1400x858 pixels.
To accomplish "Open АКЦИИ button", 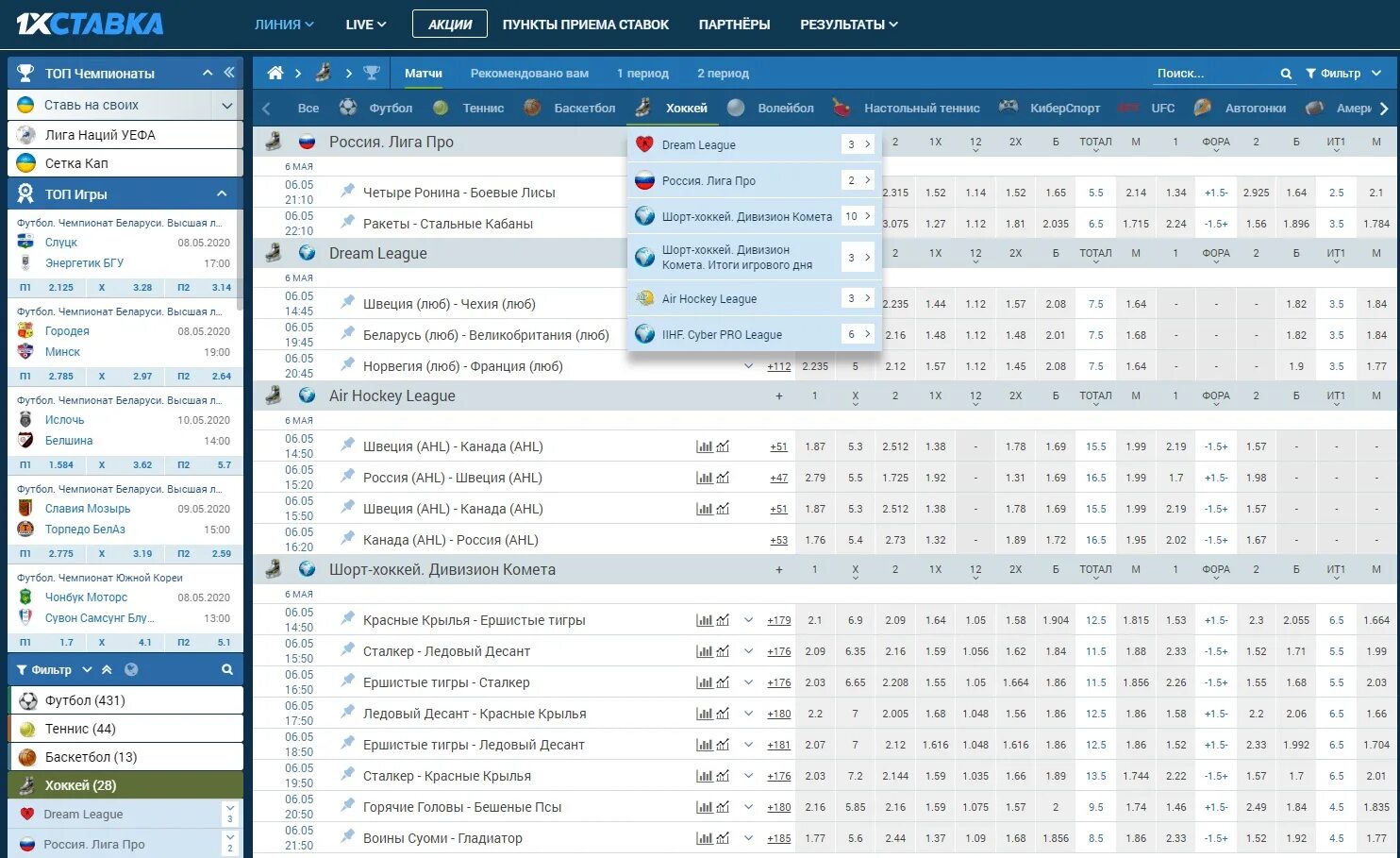I will [450, 25].
